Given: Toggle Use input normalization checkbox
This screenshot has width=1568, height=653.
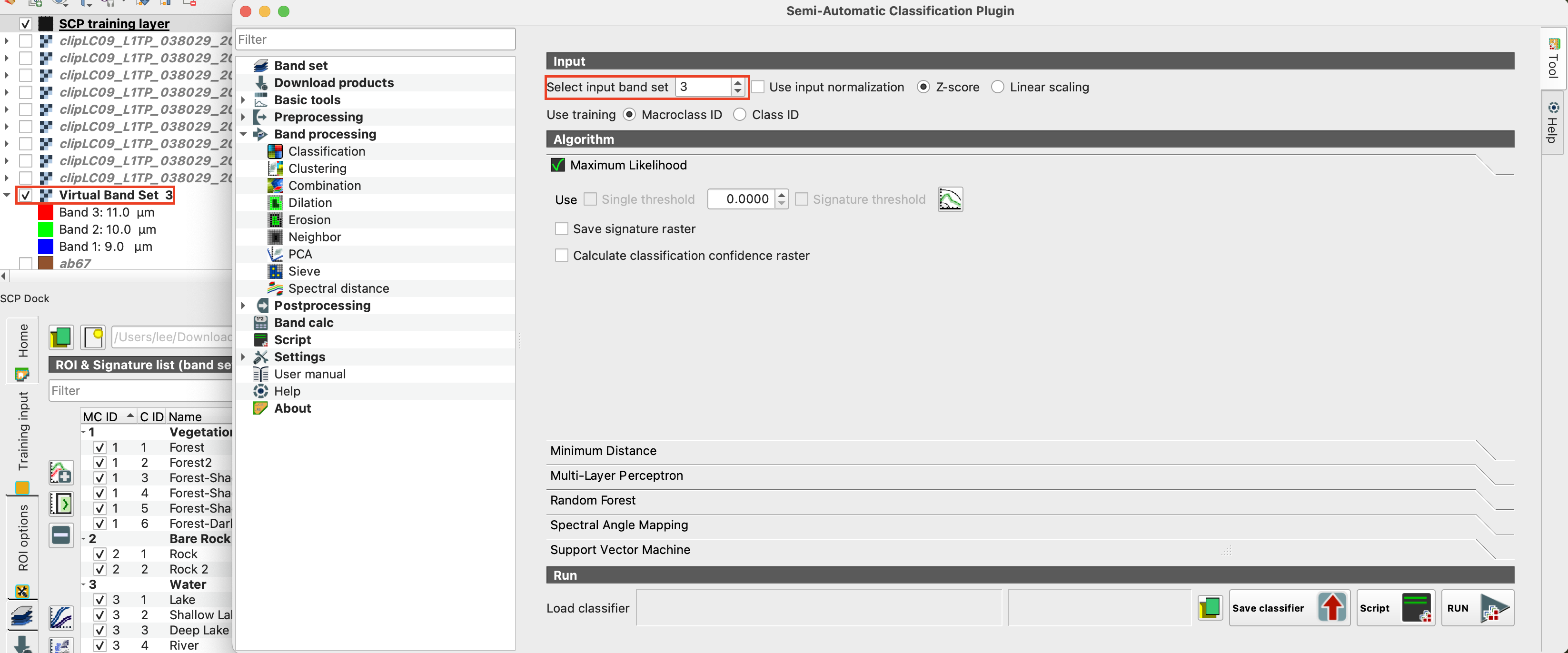Looking at the screenshot, I should [x=758, y=87].
